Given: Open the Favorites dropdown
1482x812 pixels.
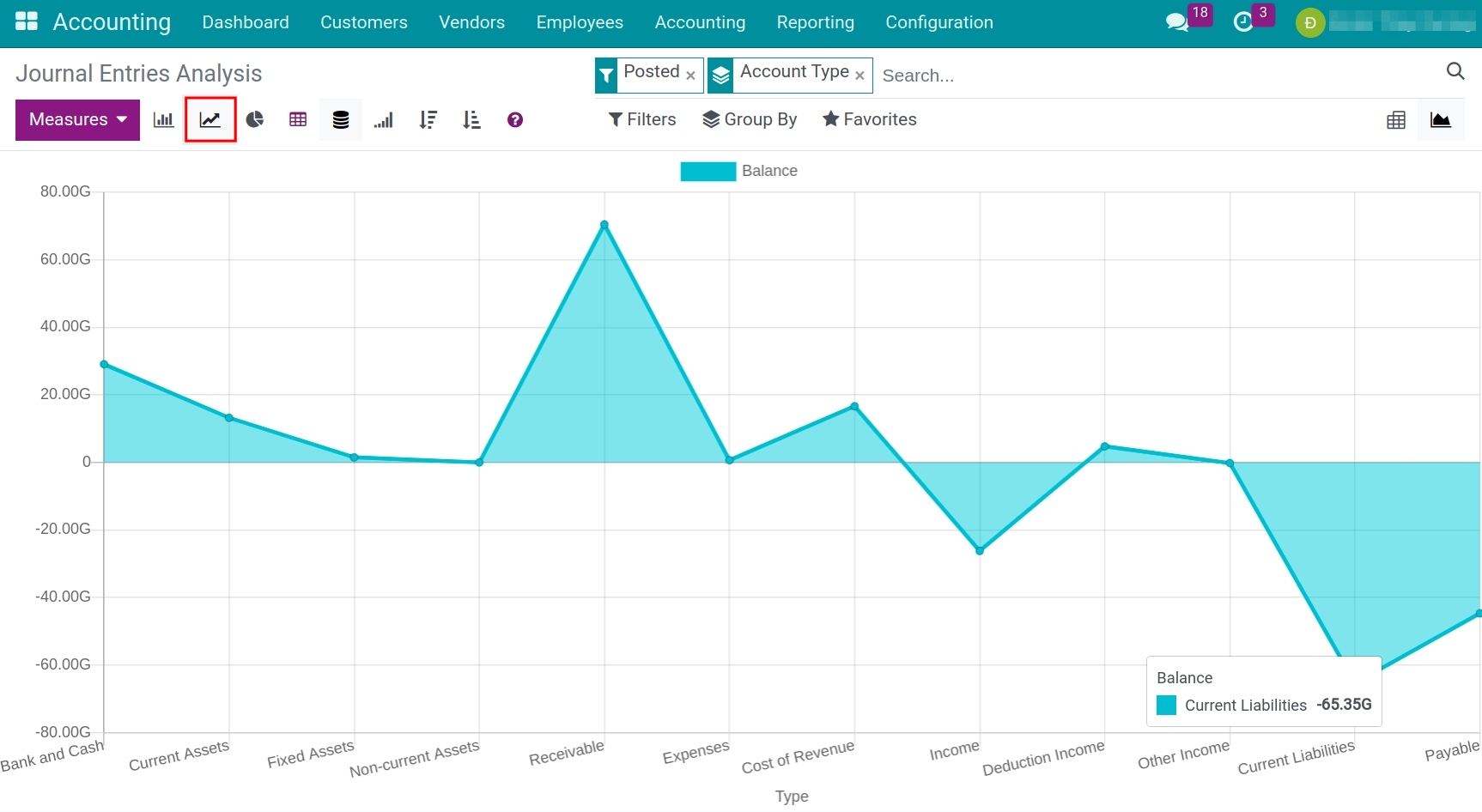Looking at the screenshot, I should coord(870,119).
